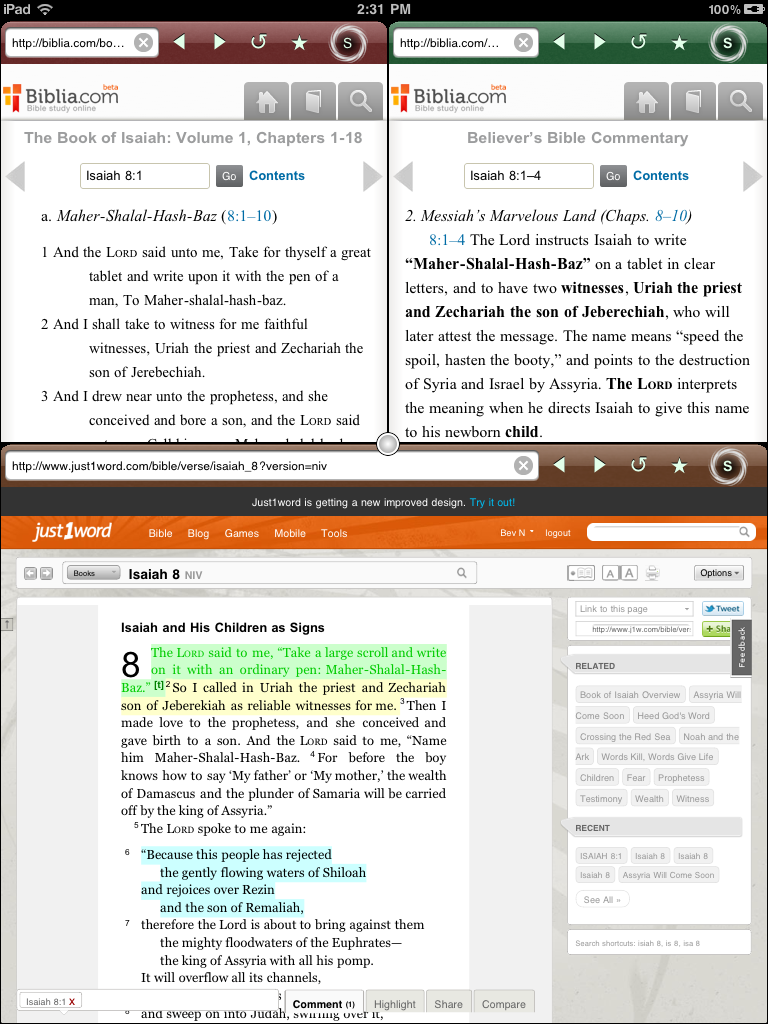Click the just1word site search box
768x1024 pixels.
(671, 532)
